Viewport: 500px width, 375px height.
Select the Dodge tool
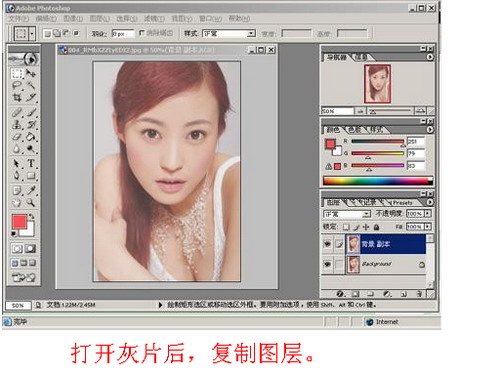click(x=31, y=149)
